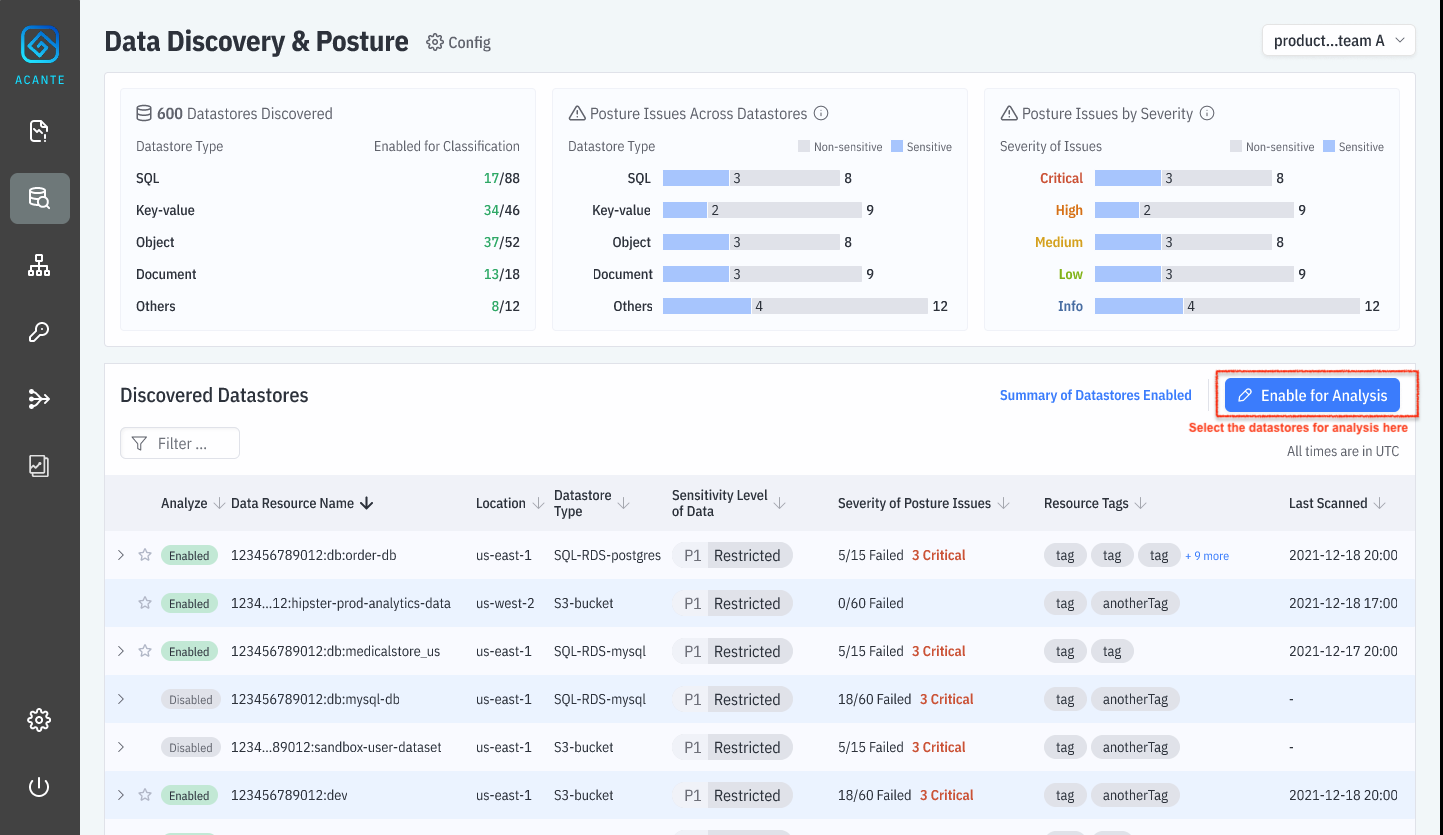Click info icon beside Posture Issues Across Datastores
Image resolution: width=1443 pixels, height=835 pixels.
tap(821, 113)
